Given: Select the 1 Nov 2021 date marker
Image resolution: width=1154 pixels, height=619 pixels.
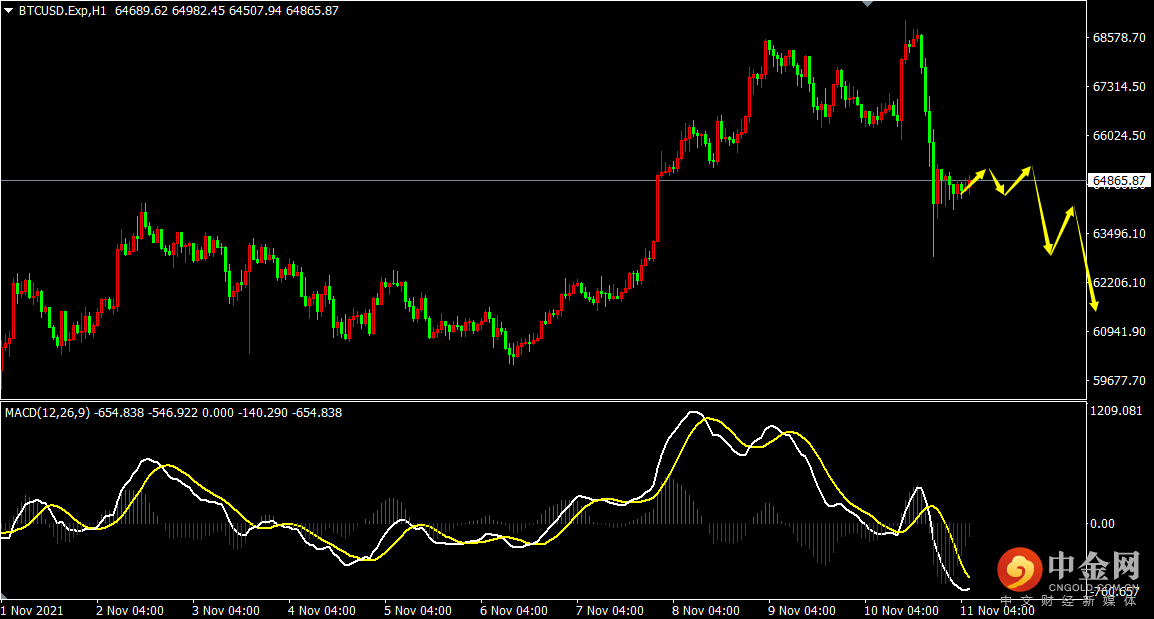Looking at the screenshot, I should click(x=32, y=611).
